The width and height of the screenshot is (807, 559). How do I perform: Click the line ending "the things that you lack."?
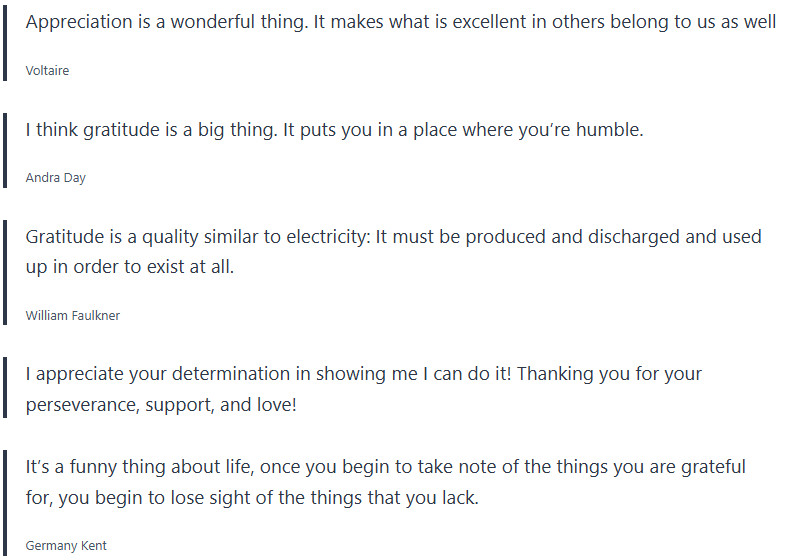(252, 498)
